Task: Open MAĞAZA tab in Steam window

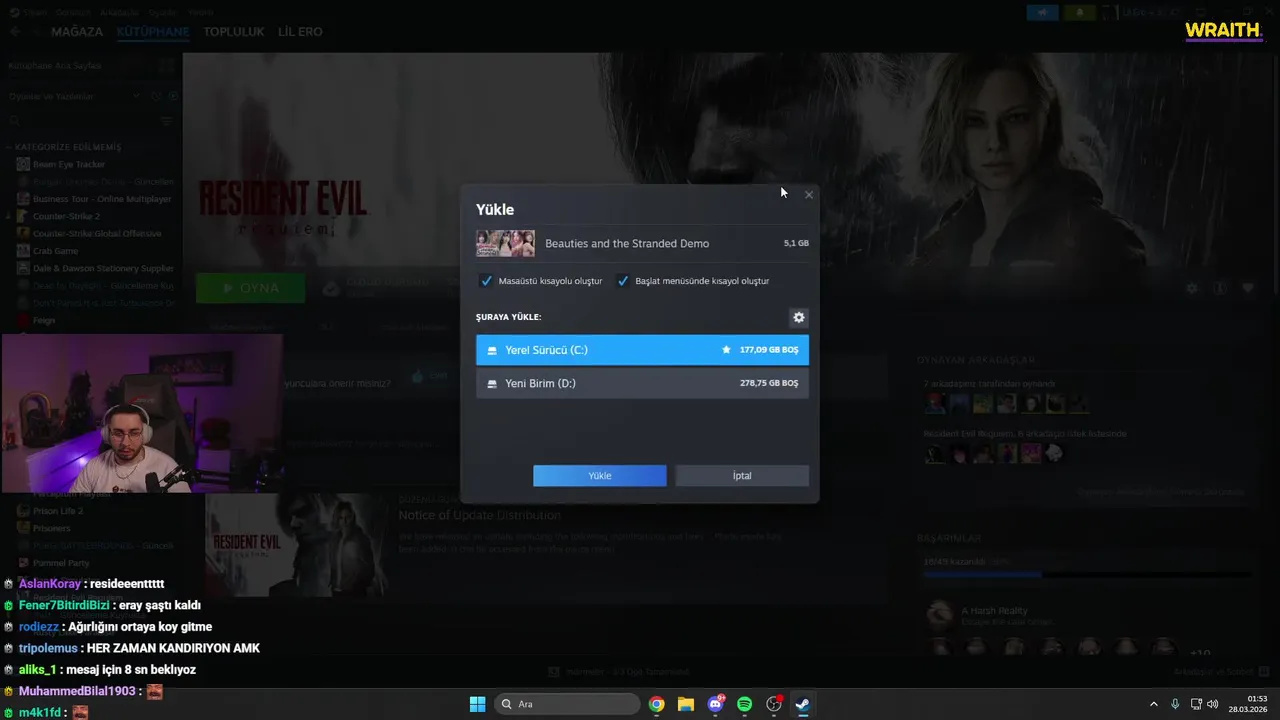Action: pos(77,32)
